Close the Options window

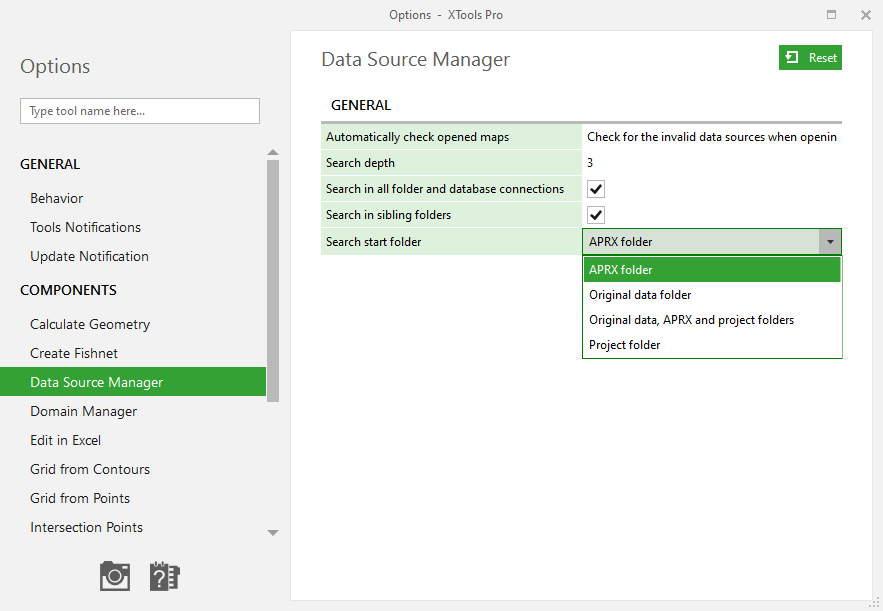coord(866,15)
